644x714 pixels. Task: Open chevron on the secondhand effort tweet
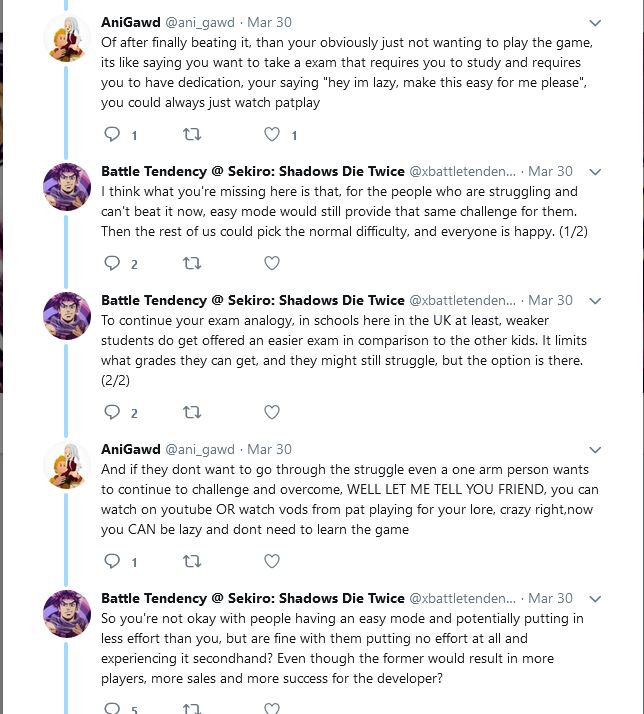click(x=595, y=599)
